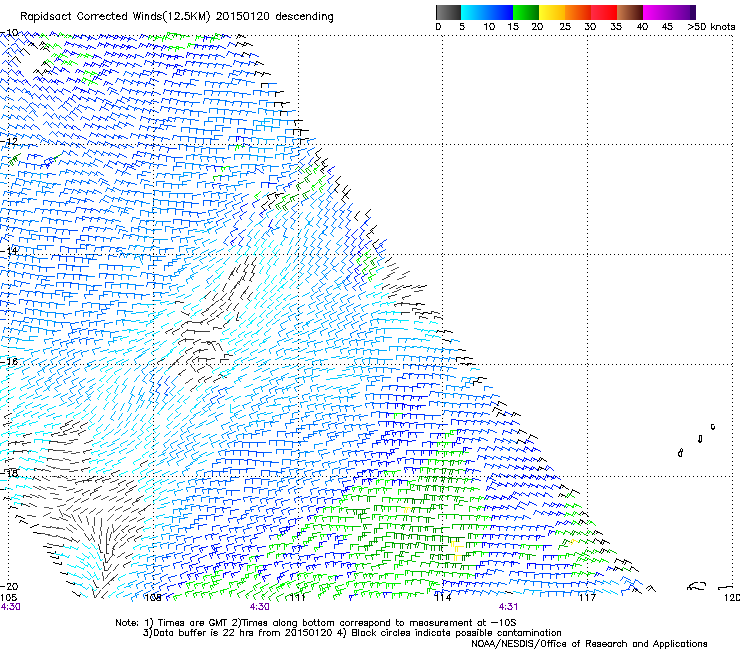Click the yellow 20-25 knots legend segment
Screen dimensions: 740x650
pyautogui.click(x=552, y=12)
